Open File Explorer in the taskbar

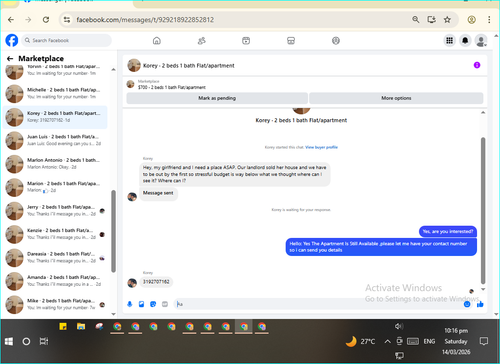coord(81,326)
